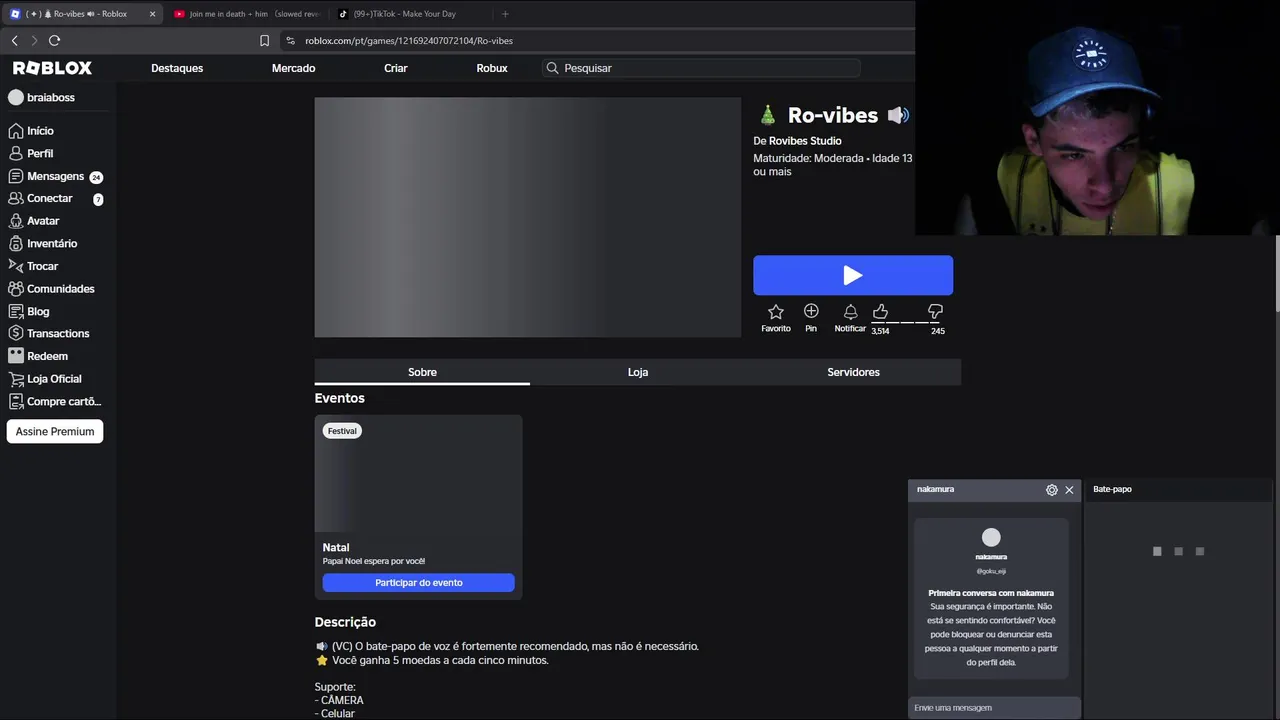The width and height of the screenshot is (1280, 720).
Task: Add Ro-vibes to Favorito with star icon
Action: (776, 312)
